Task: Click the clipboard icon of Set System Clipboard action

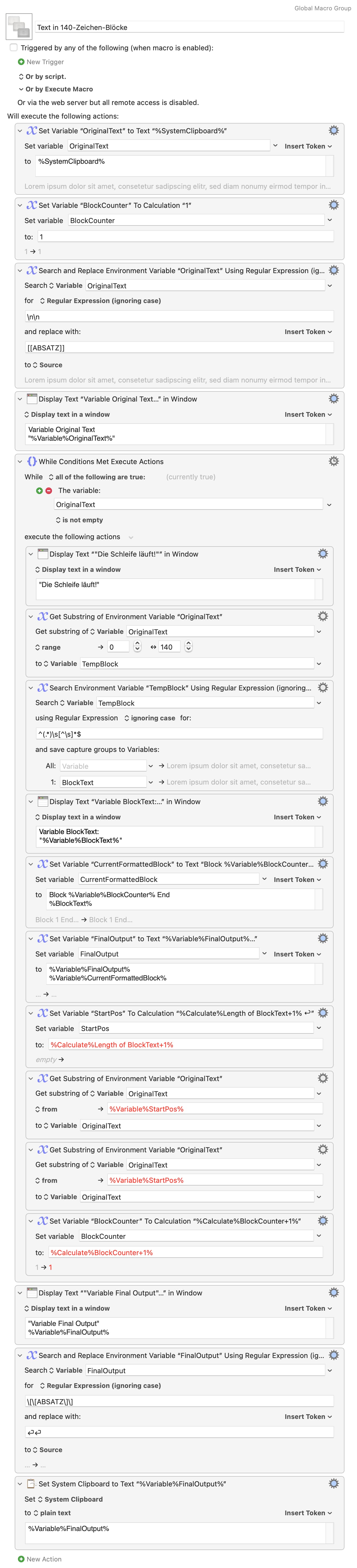Action: click(x=32, y=1484)
